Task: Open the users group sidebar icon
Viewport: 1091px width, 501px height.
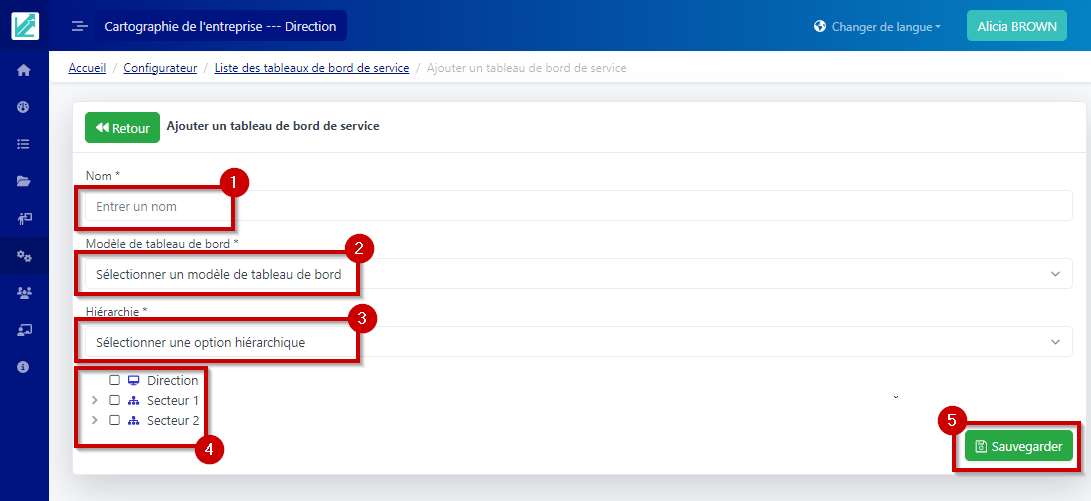Action: point(24,293)
